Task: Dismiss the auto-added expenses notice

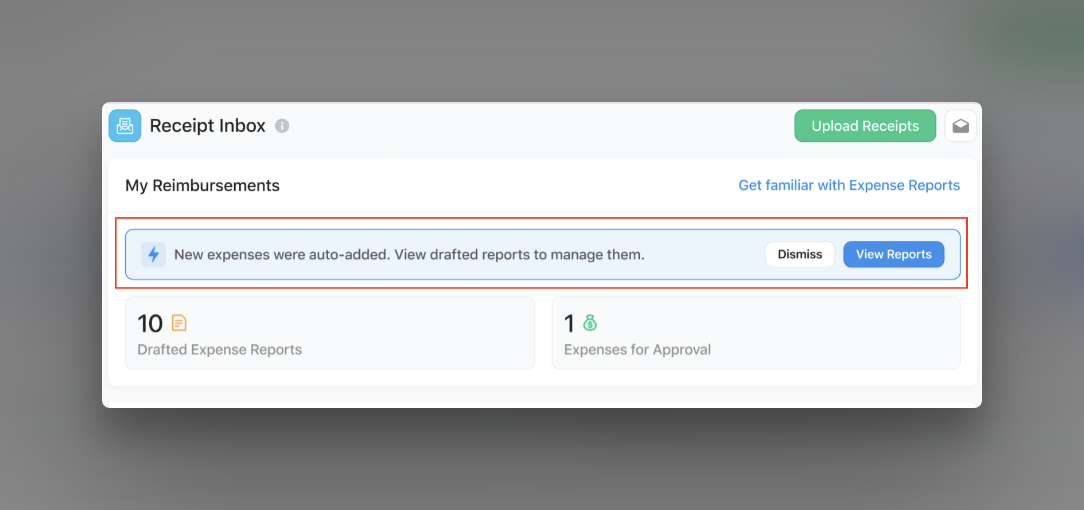Action: (800, 254)
